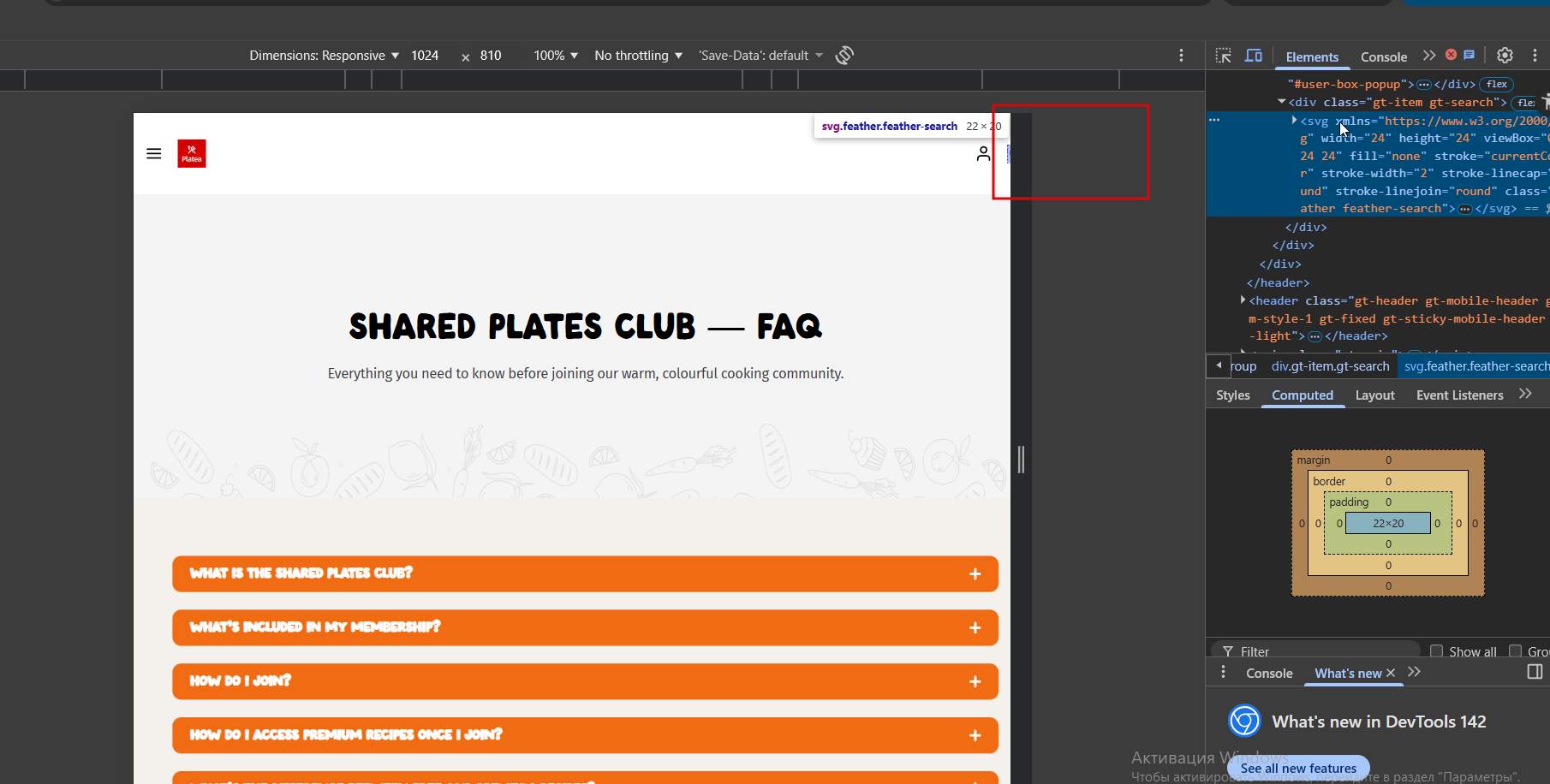Toggle the device toolbar icon
Viewport: 1550px width, 784px height.
coord(1254,56)
